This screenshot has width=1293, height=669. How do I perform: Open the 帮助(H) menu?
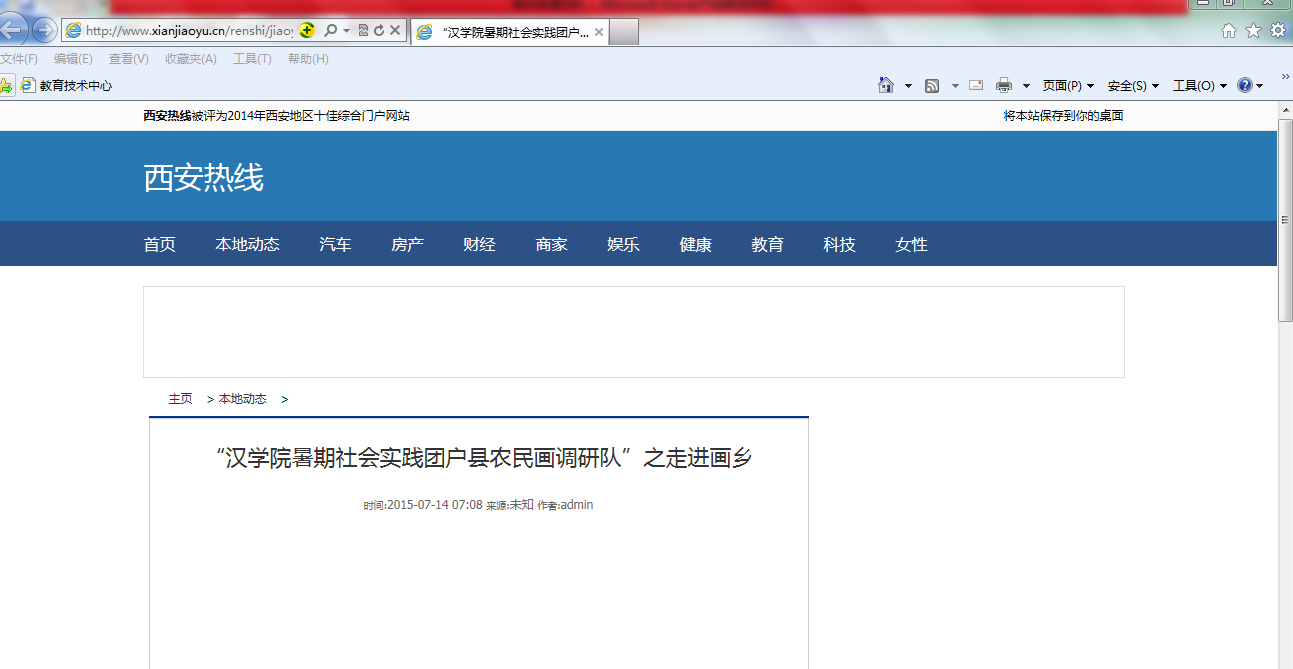pos(308,59)
